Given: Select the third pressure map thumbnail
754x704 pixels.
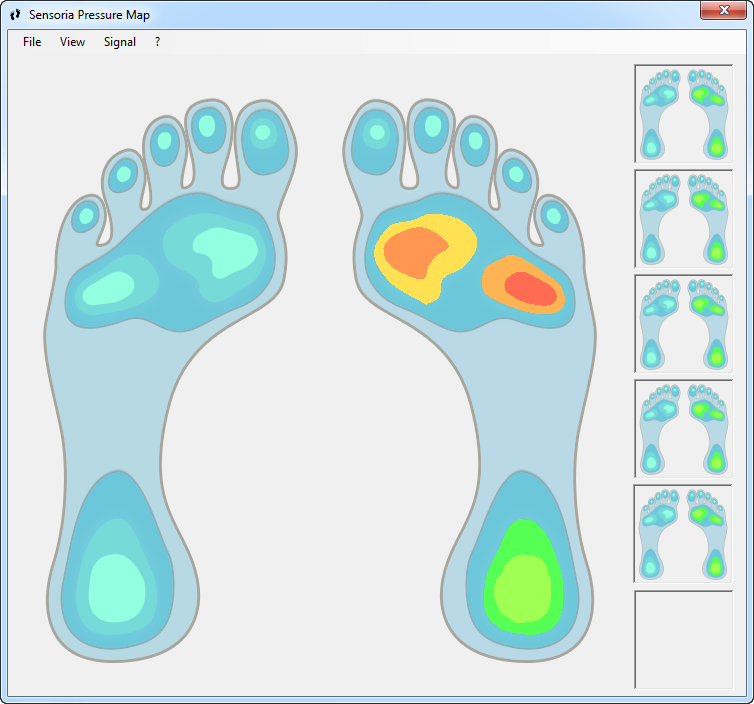Looking at the screenshot, I should pos(683,324).
